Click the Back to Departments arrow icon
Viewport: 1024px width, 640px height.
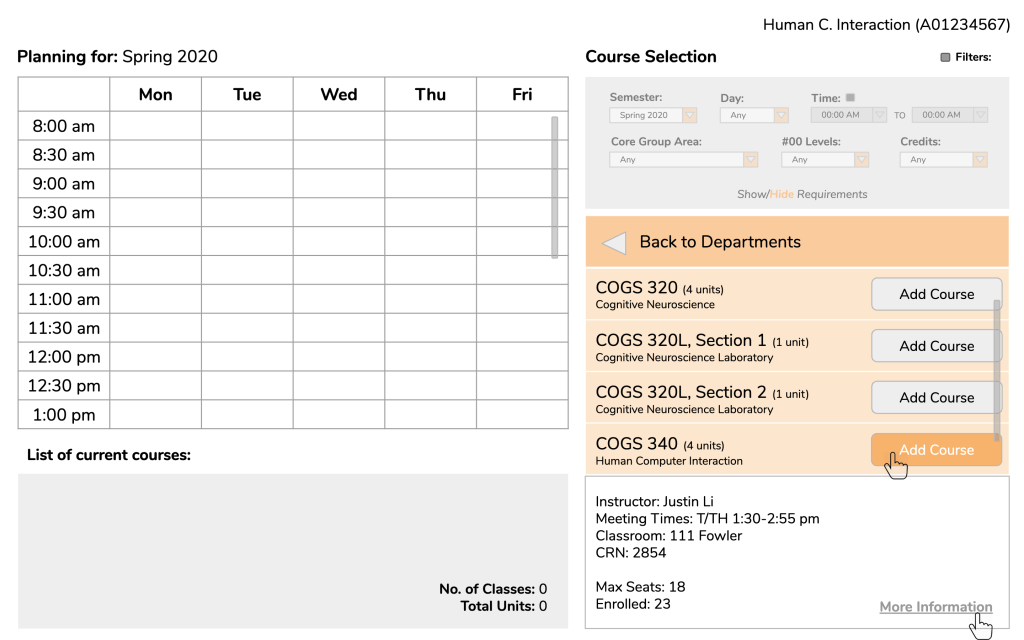pyautogui.click(x=614, y=243)
